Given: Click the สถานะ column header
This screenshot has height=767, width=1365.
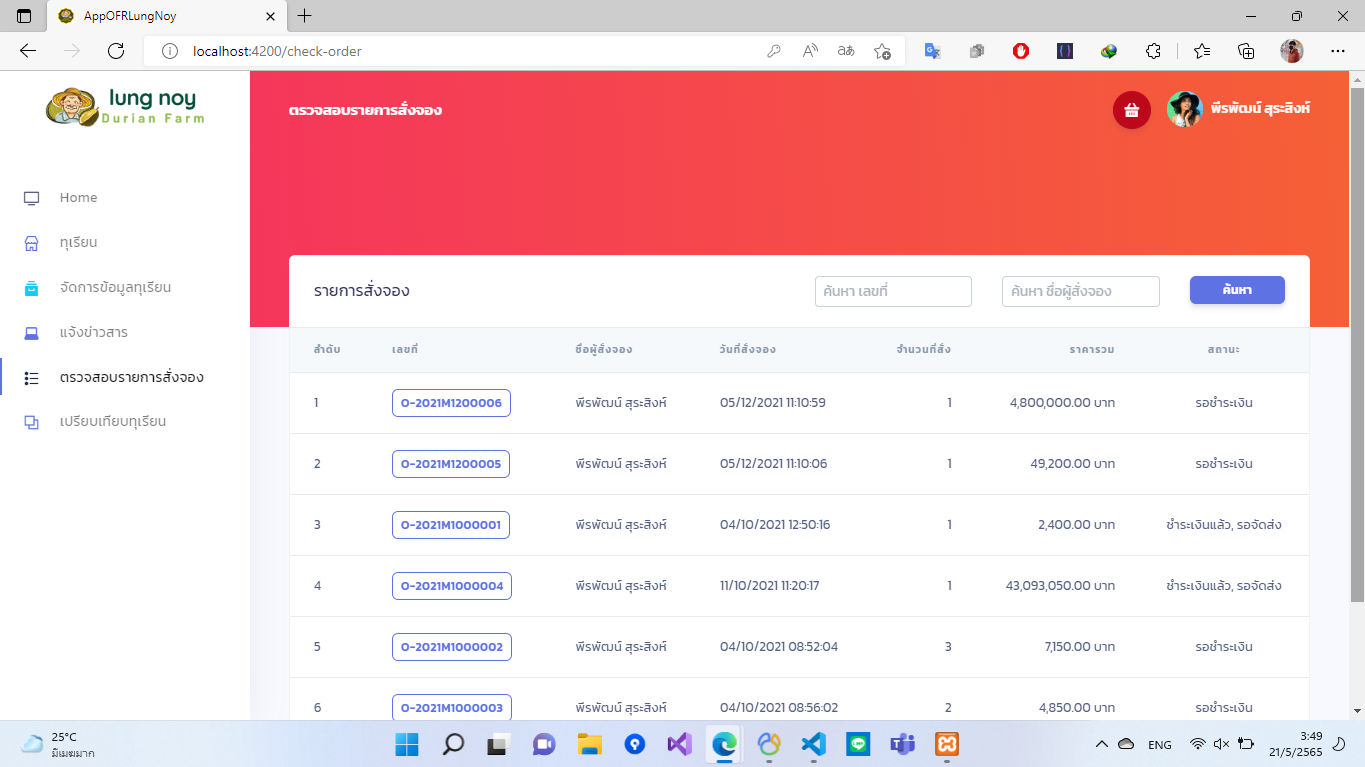Looking at the screenshot, I should (1224, 350).
